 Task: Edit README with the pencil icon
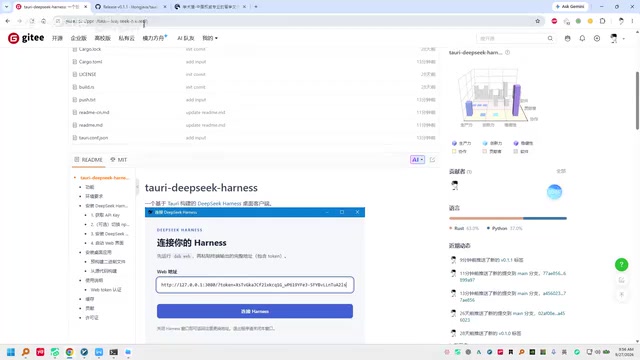[432, 160]
